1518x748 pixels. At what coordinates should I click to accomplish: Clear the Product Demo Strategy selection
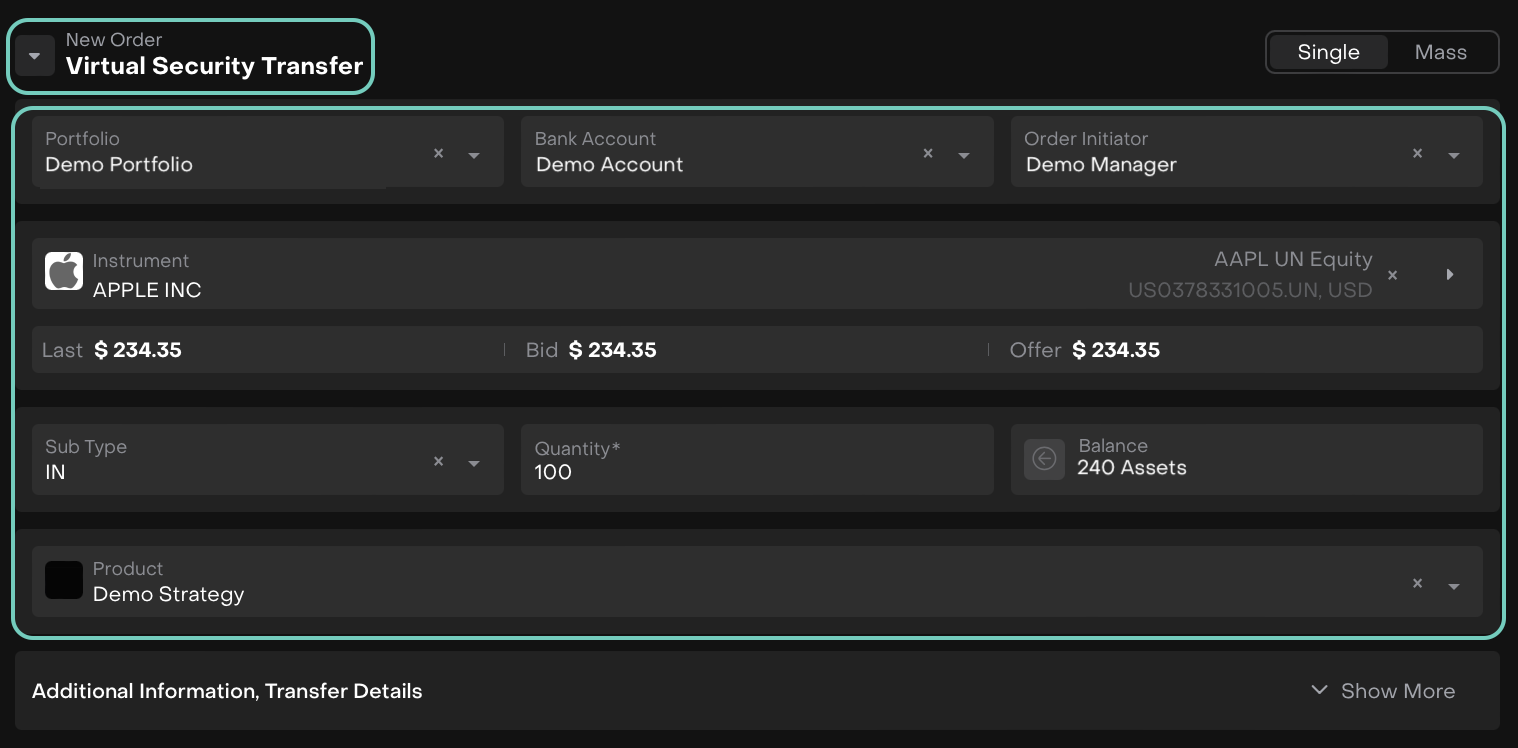click(x=1417, y=584)
